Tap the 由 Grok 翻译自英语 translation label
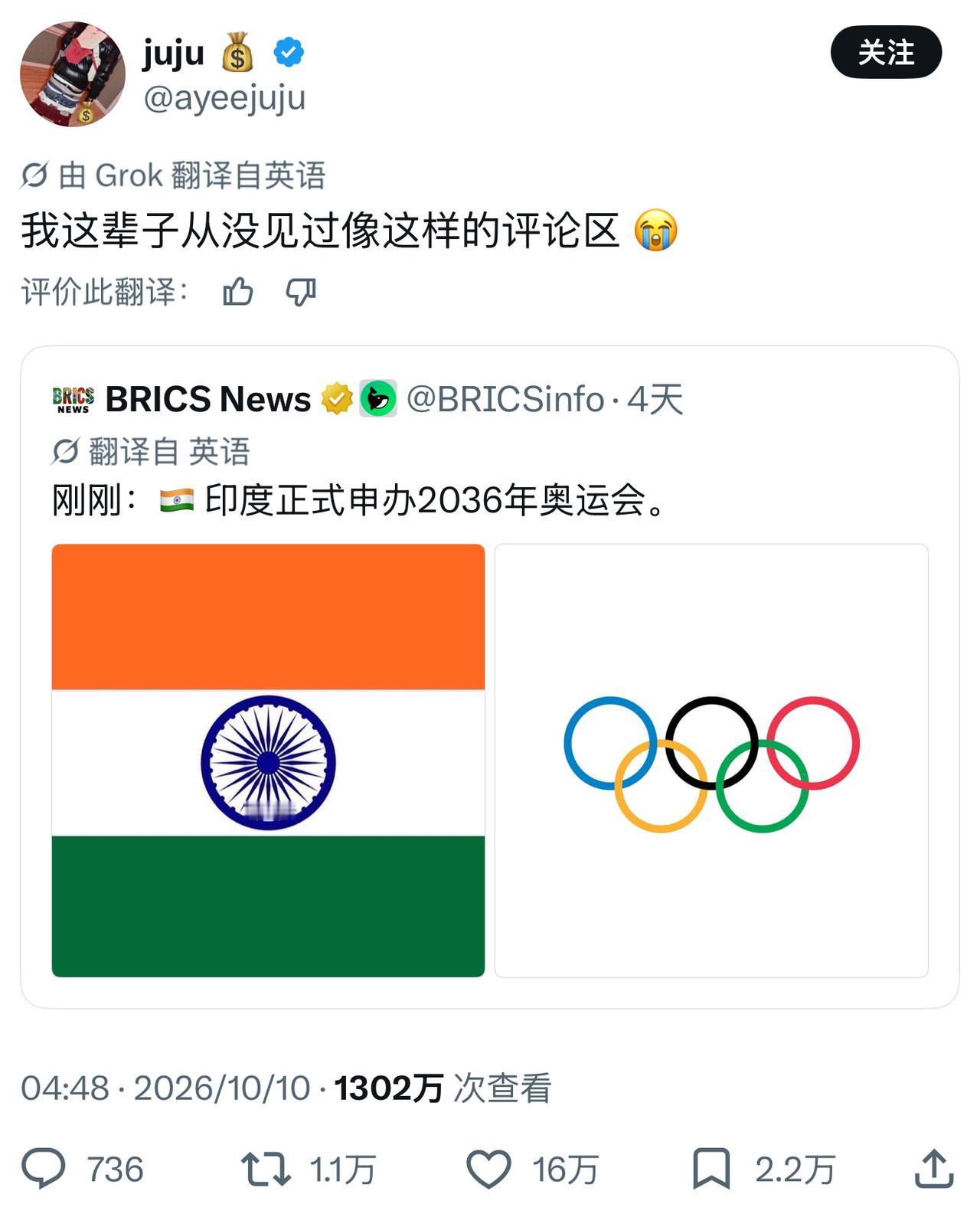This screenshot has width=980, height=1214. (173, 175)
